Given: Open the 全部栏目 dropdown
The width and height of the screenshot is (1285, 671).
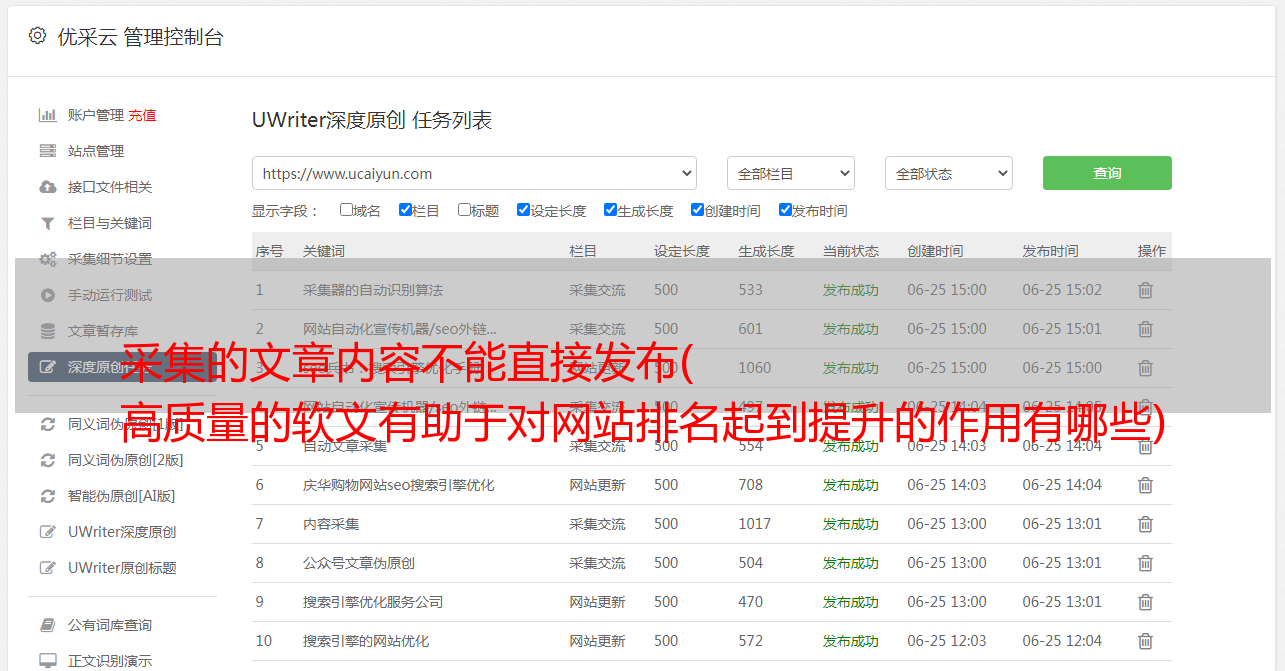Looking at the screenshot, I should pyautogui.click(x=791, y=173).
